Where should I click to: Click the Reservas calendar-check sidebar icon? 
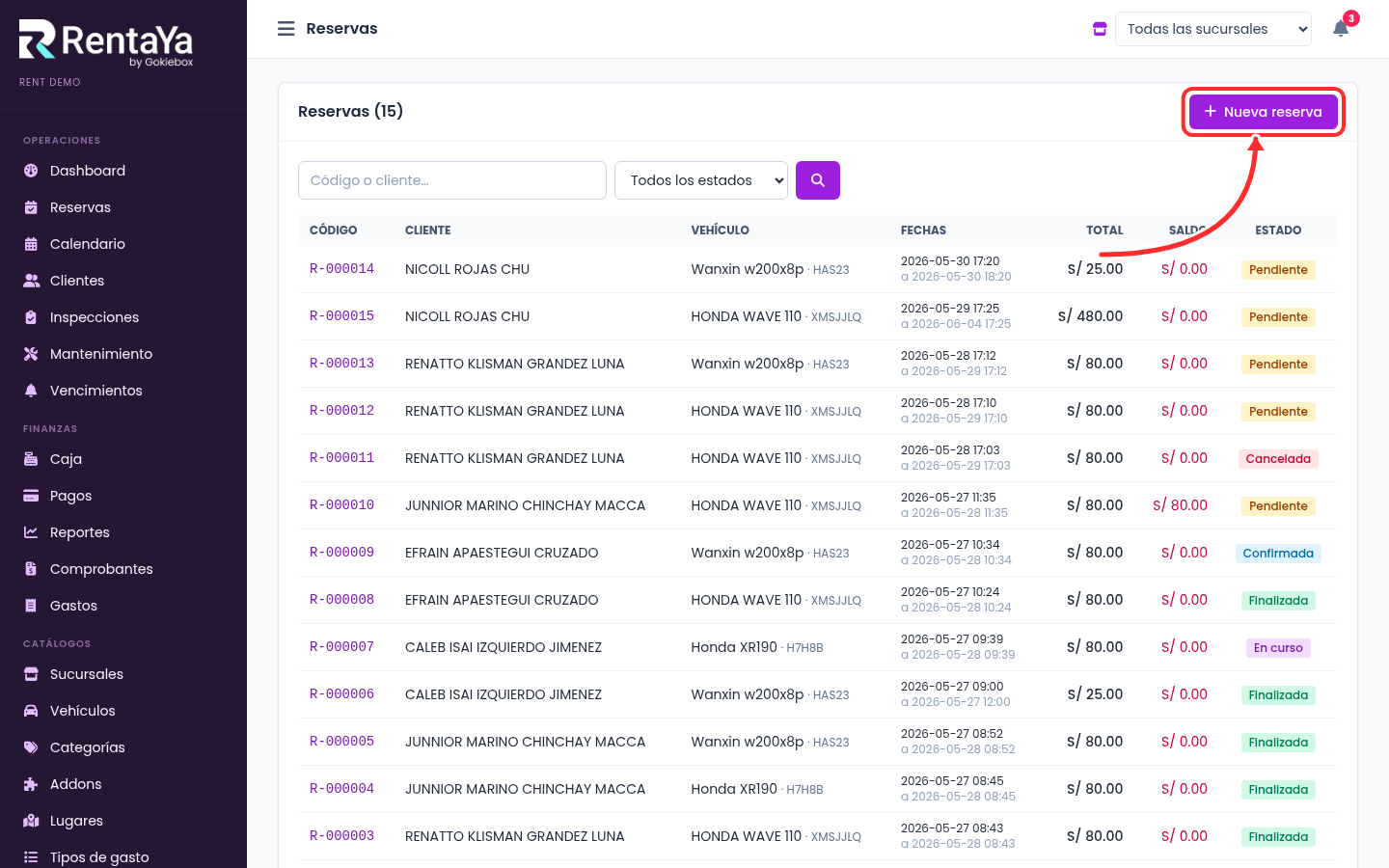31,207
